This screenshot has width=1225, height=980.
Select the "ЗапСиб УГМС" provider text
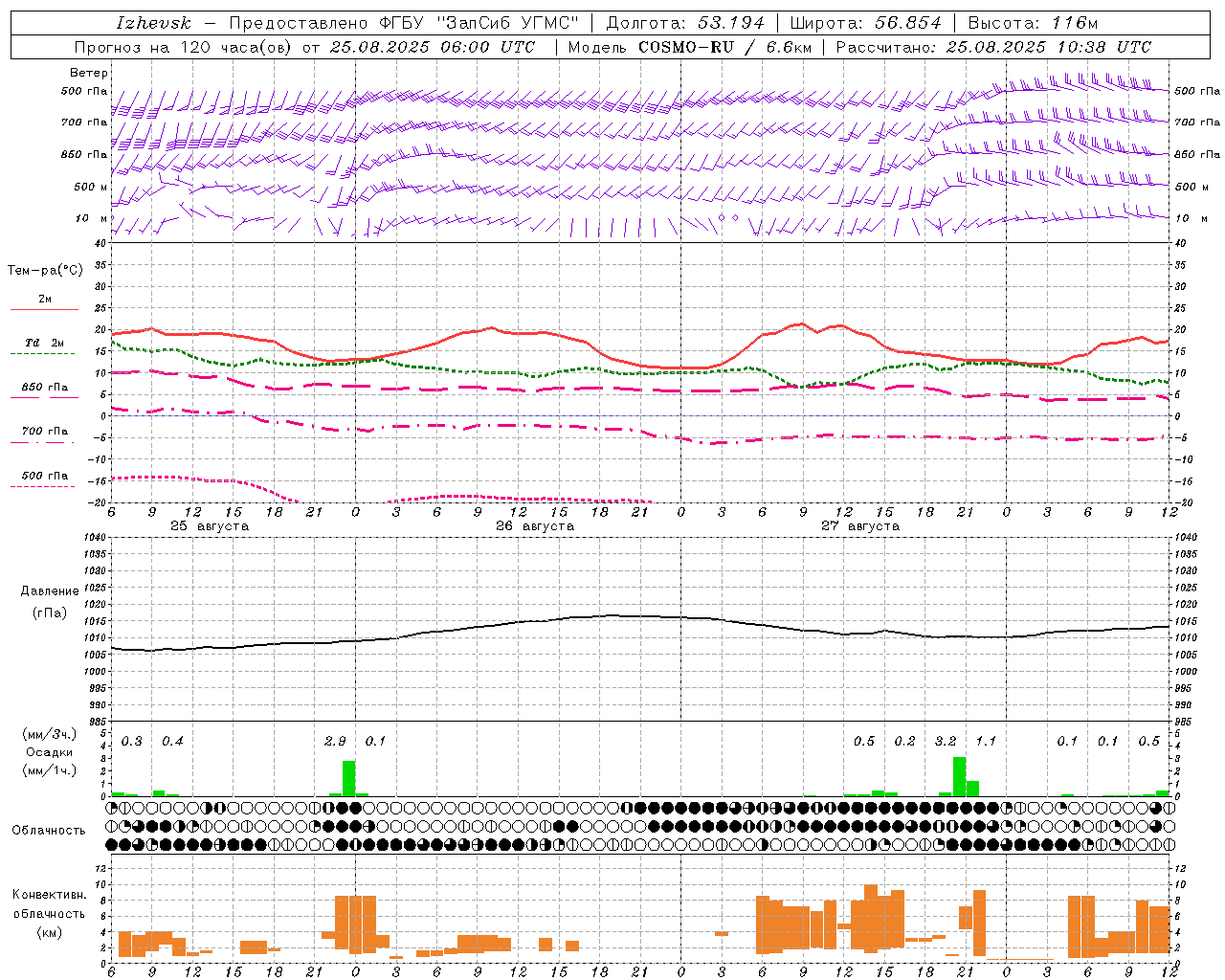click(507, 23)
